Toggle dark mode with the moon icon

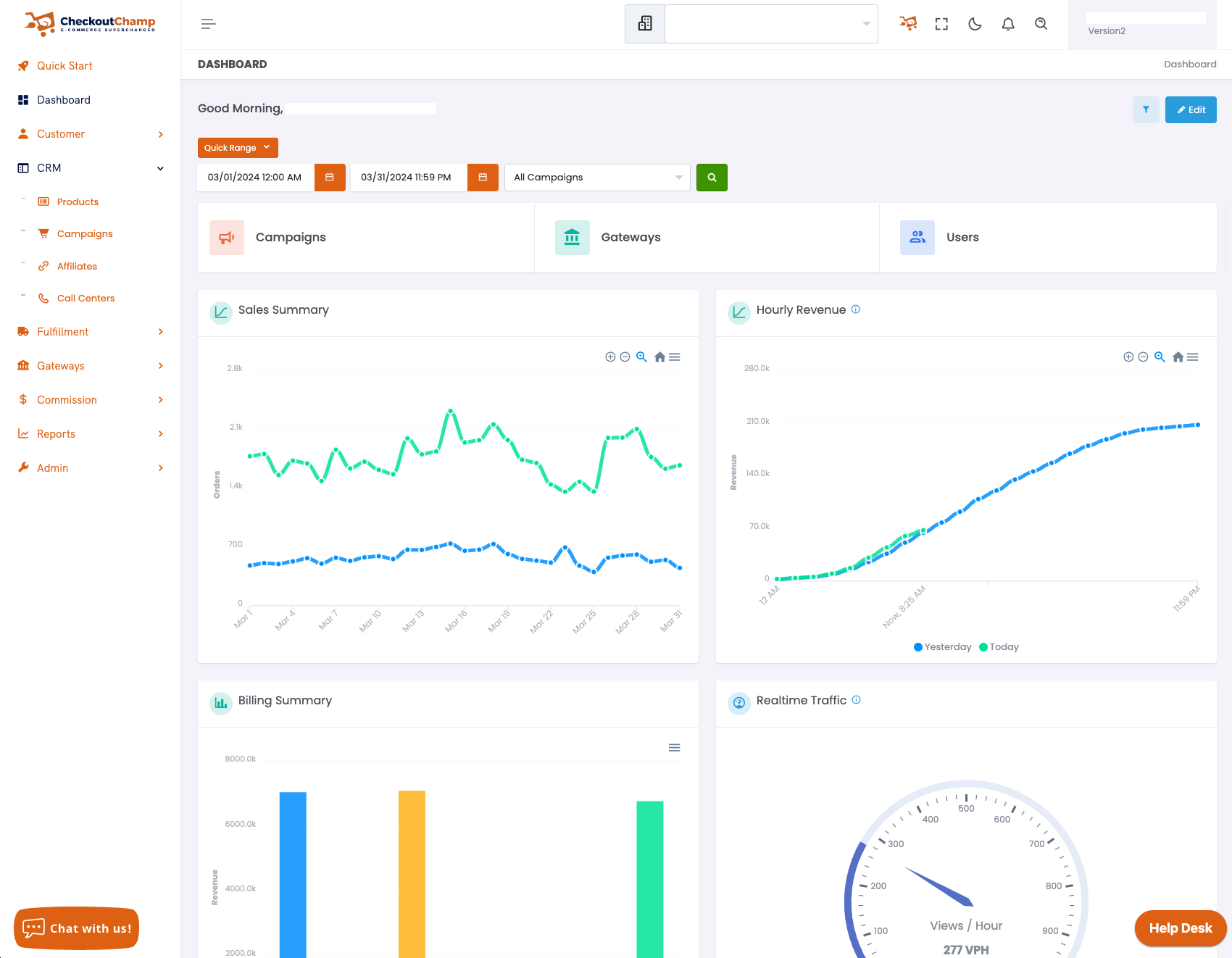[975, 24]
